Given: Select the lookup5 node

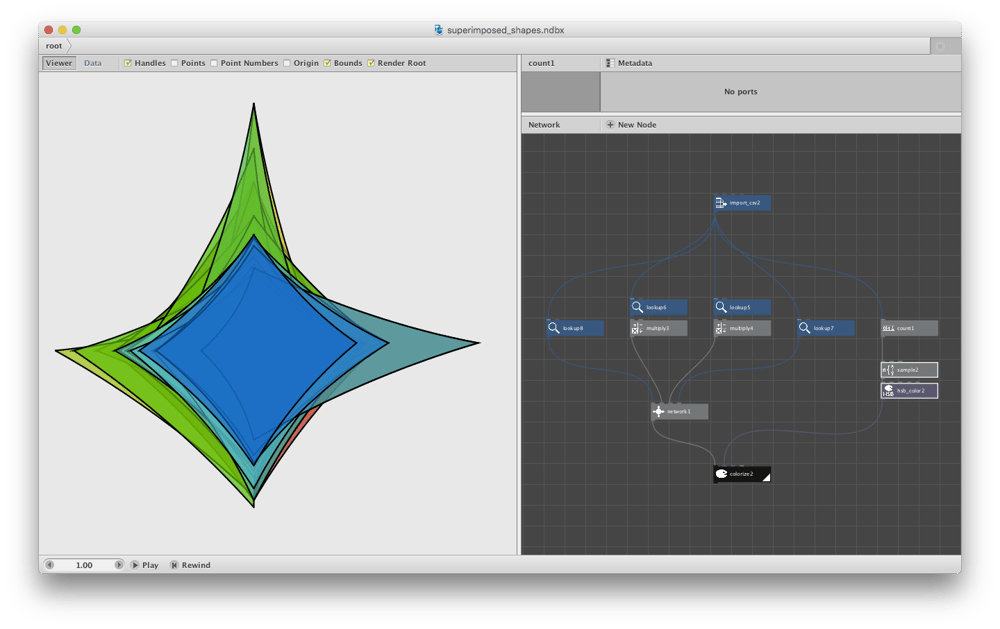Looking at the screenshot, I should (x=742, y=307).
